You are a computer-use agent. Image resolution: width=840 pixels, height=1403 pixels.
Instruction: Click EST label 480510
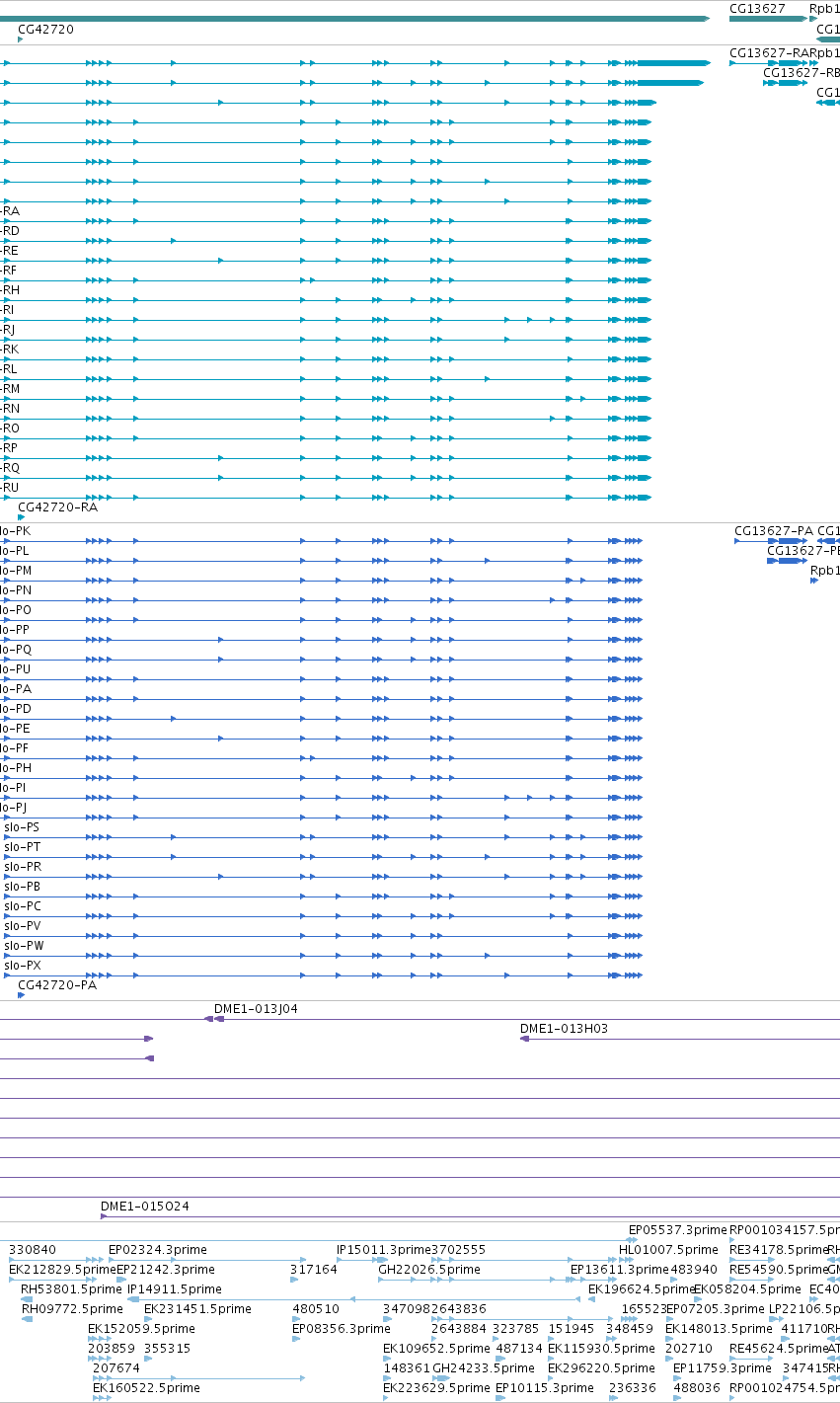(x=316, y=1309)
